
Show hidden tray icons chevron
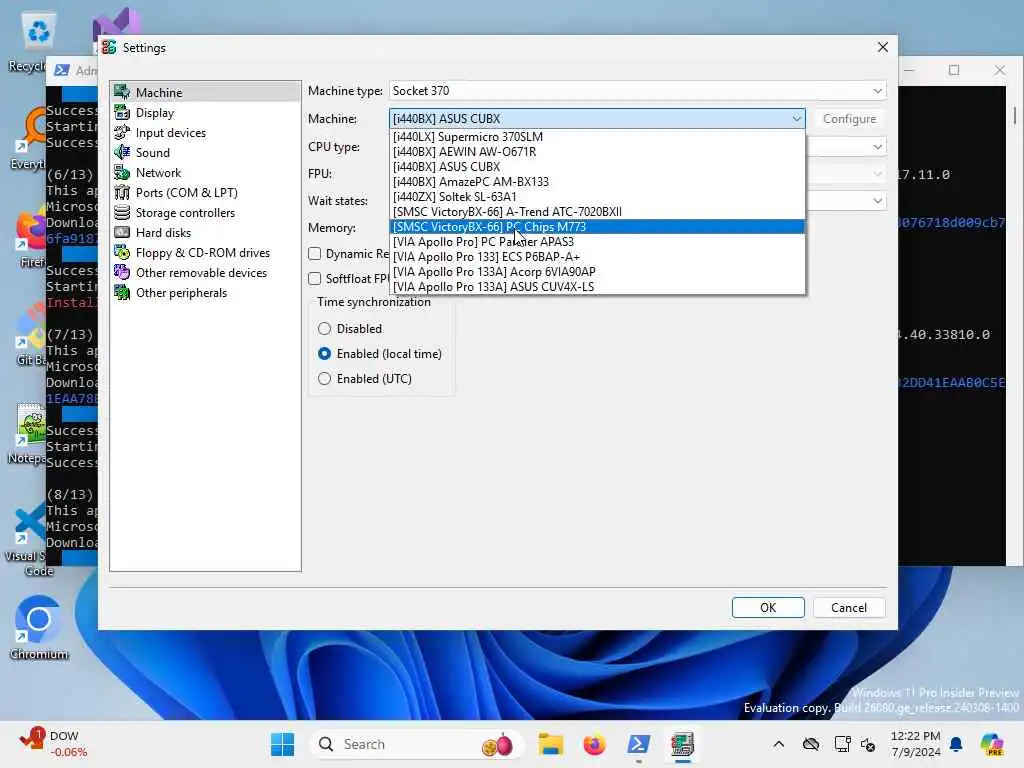point(778,744)
